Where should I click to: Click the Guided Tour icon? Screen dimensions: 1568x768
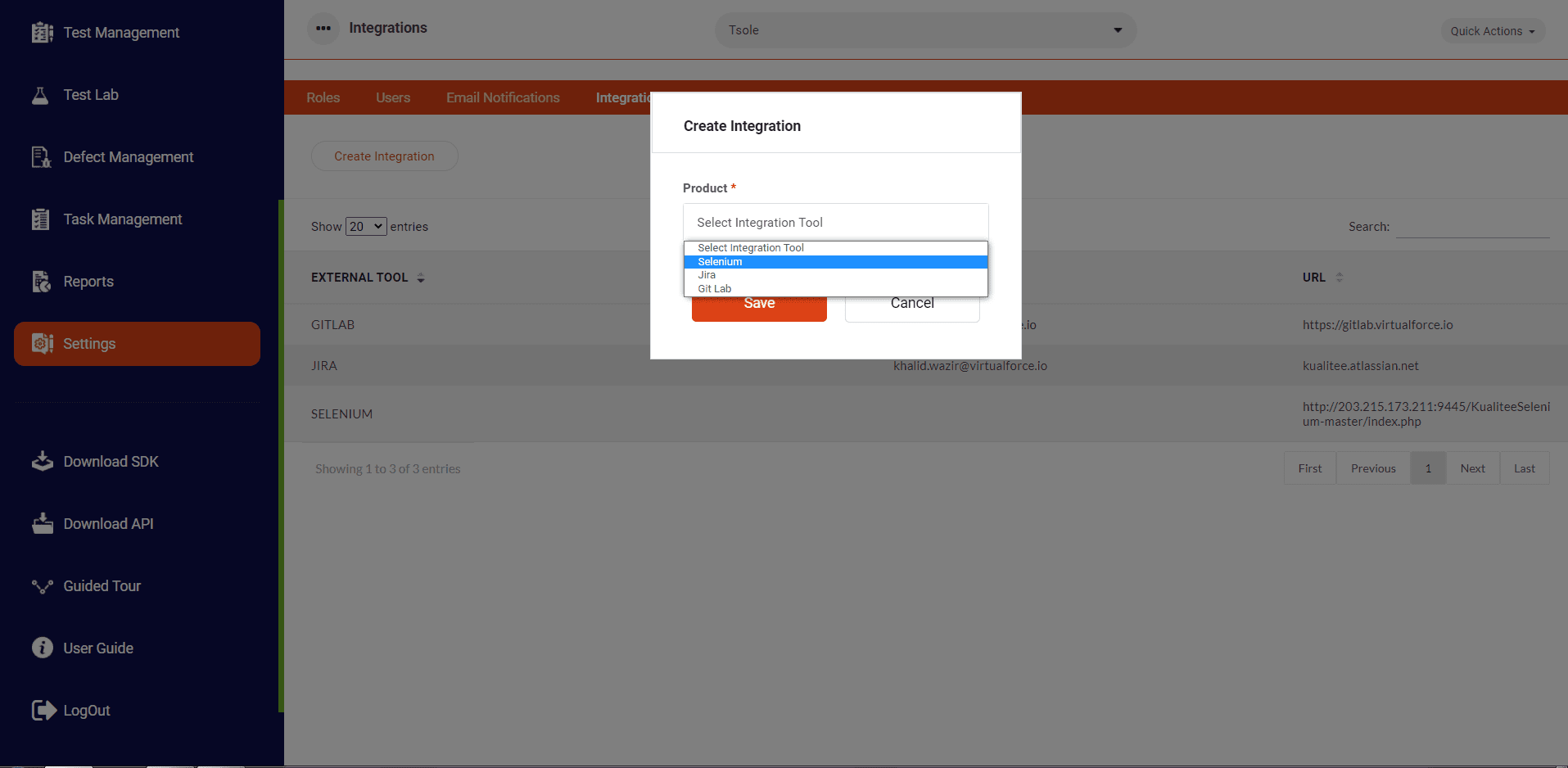tap(42, 586)
